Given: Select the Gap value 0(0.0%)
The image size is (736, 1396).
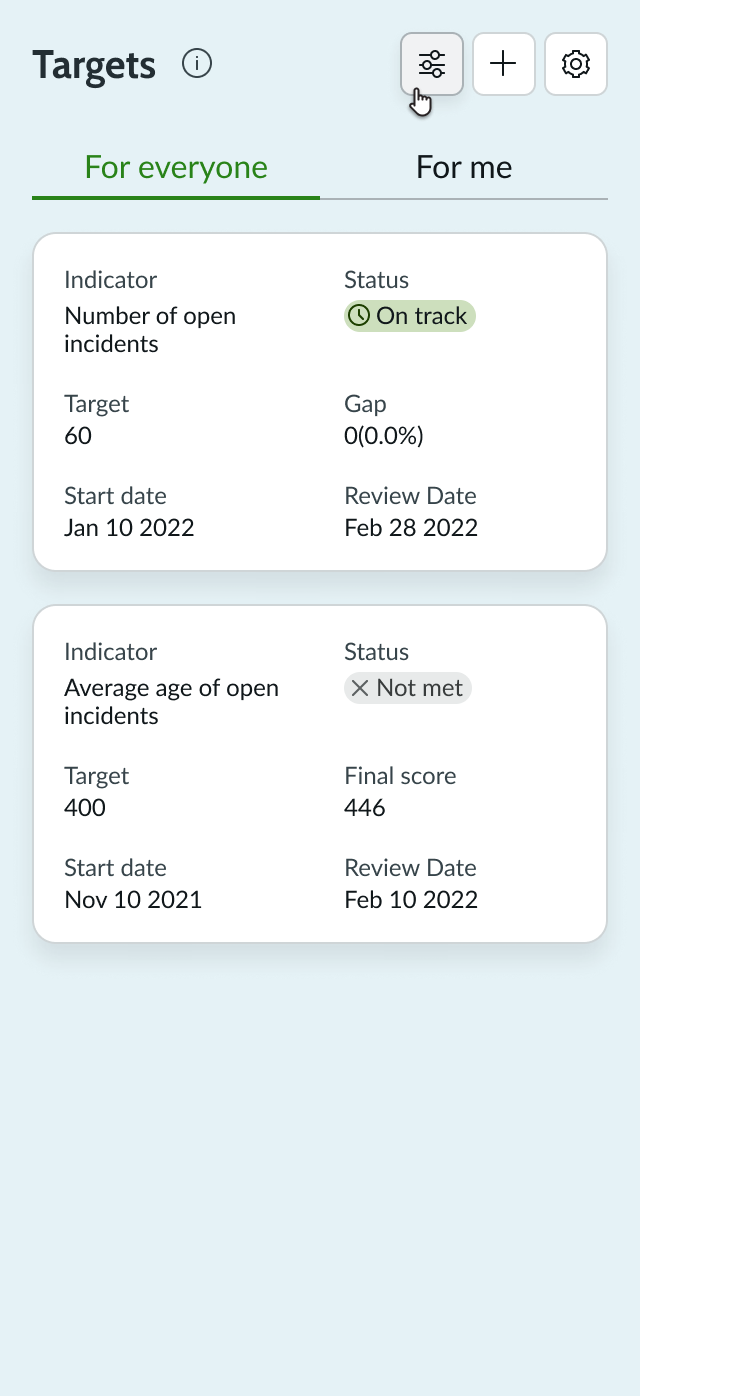Looking at the screenshot, I should coord(383,435).
